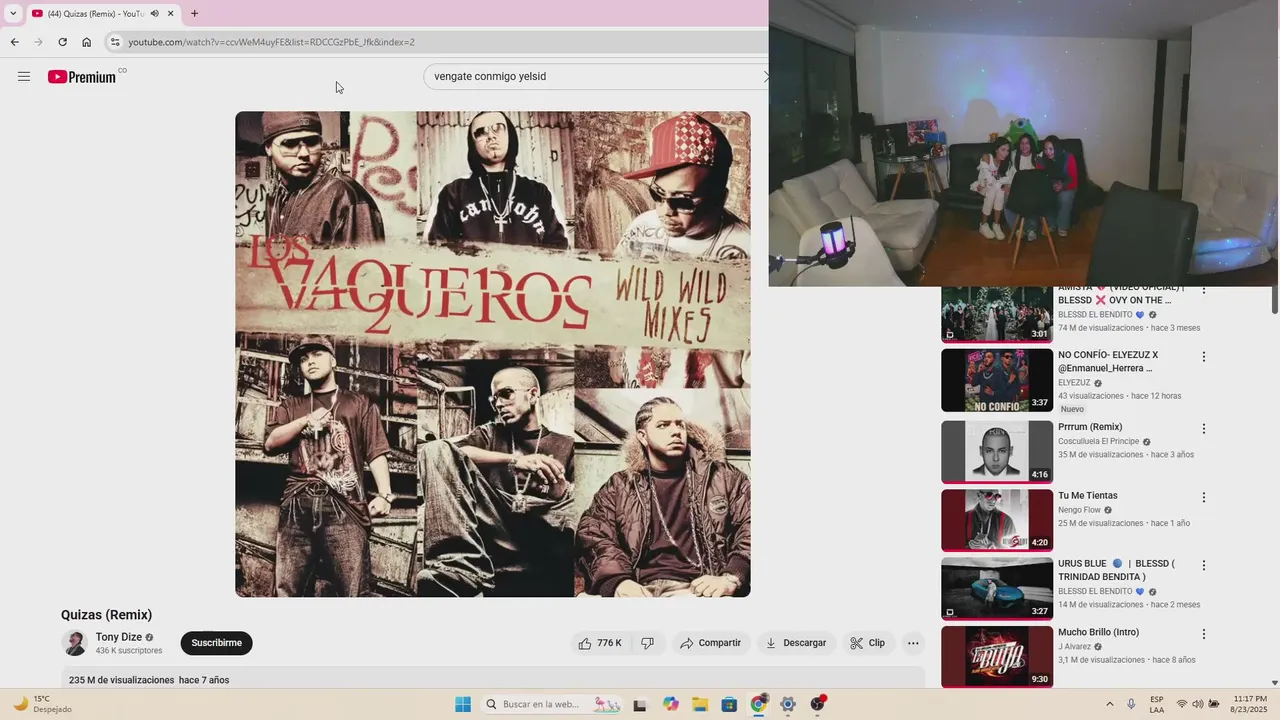Open Prrrum (Remix) video title
Screen dimensions: 1280x720
(x=1090, y=427)
